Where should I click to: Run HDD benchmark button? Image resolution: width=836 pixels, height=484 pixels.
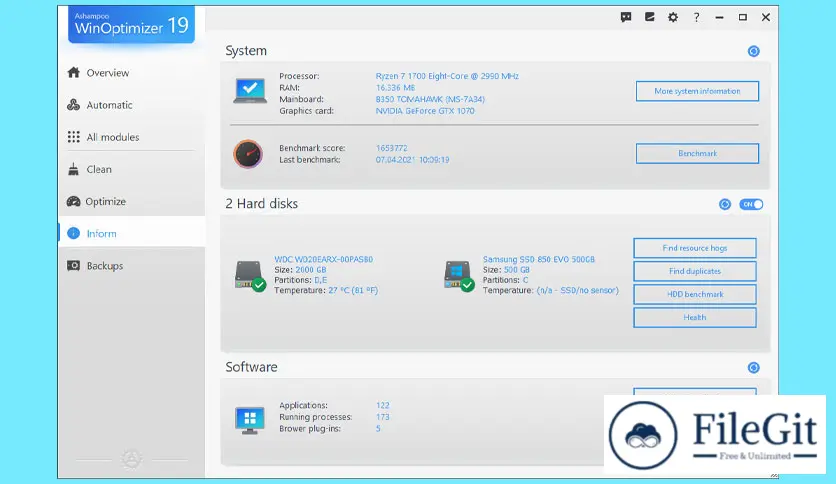click(695, 294)
